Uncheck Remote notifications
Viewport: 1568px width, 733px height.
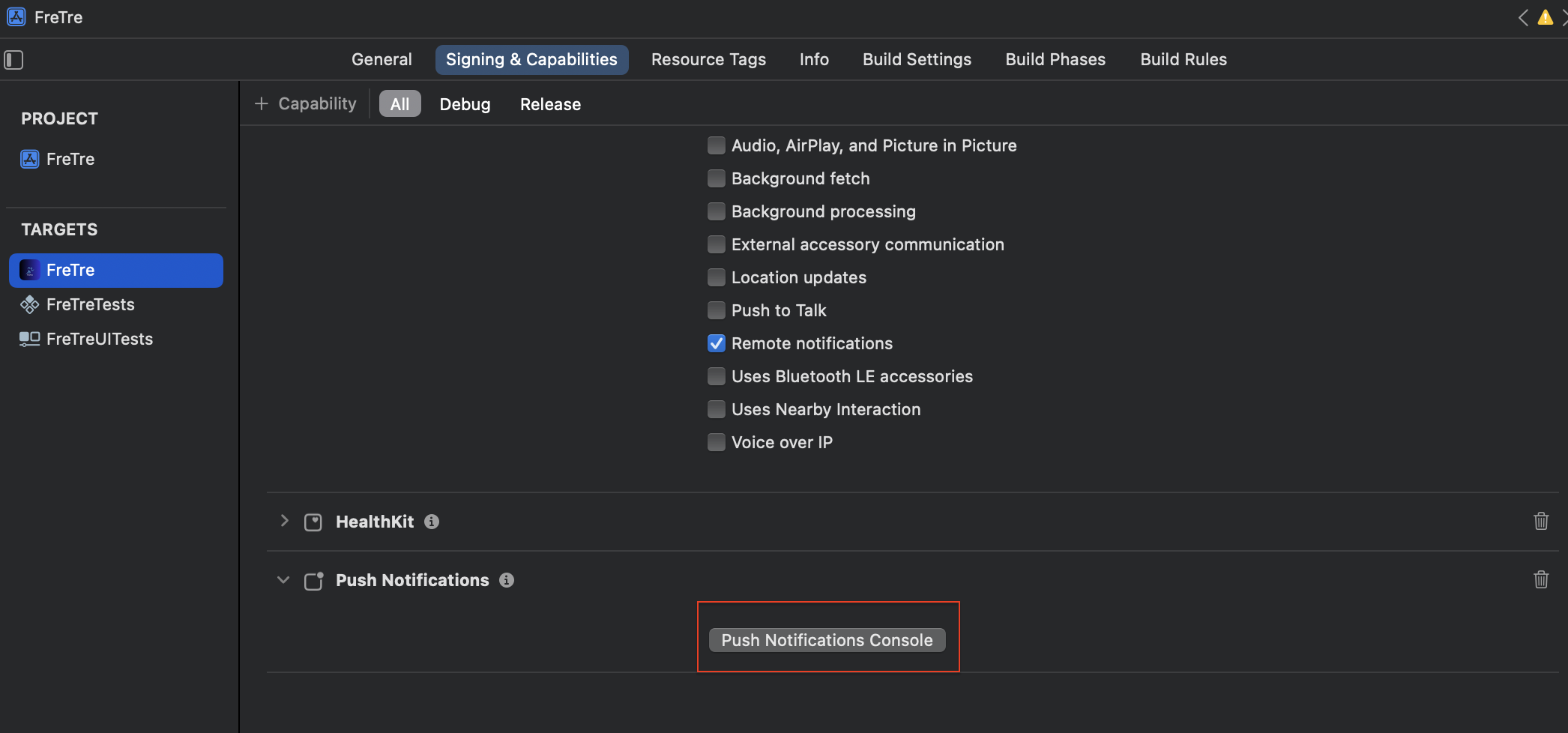[717, 343]
